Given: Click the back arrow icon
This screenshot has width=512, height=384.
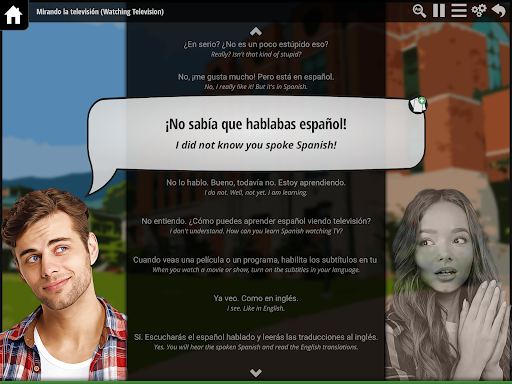Looking at the screenshot, I should point(499,11).
